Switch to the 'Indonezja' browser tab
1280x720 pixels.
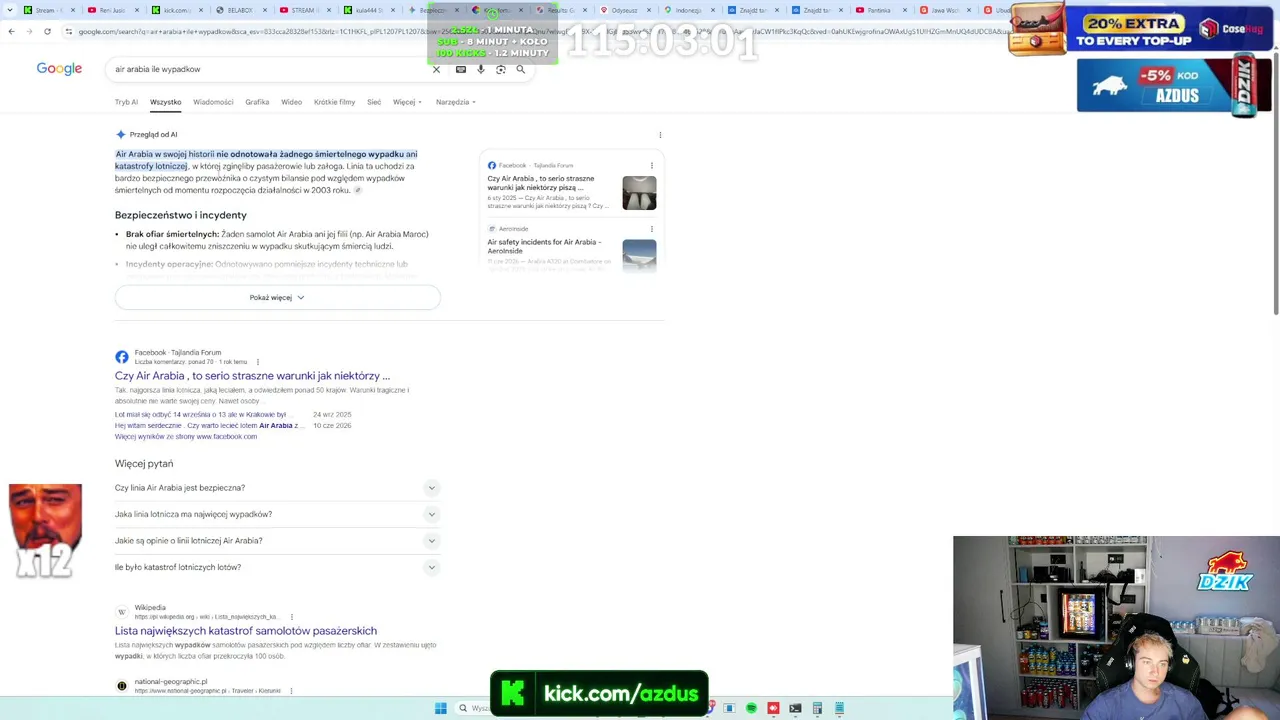coord(688,10)
